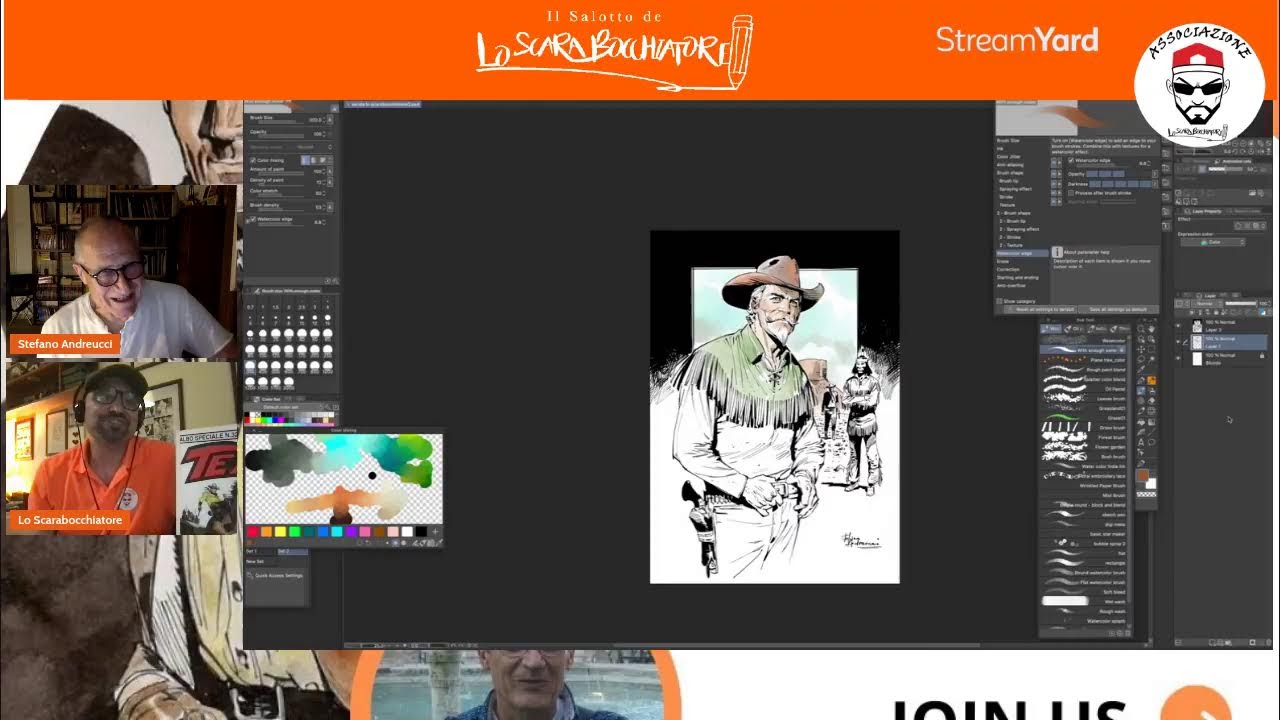Open Opacity dynamics button in Tool Property

coord(330,134)
